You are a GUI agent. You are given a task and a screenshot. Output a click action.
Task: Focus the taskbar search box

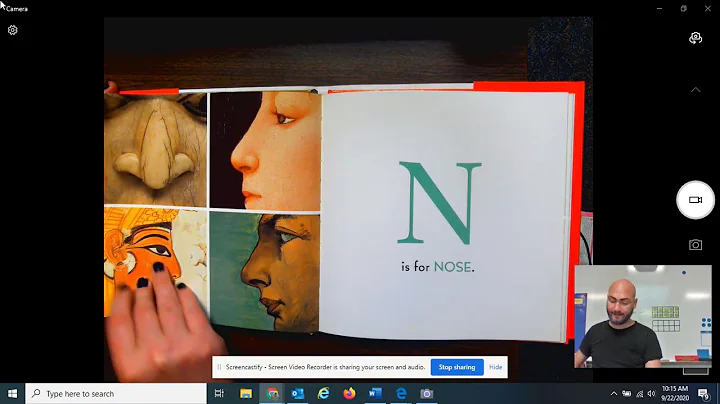click(116, 393)
